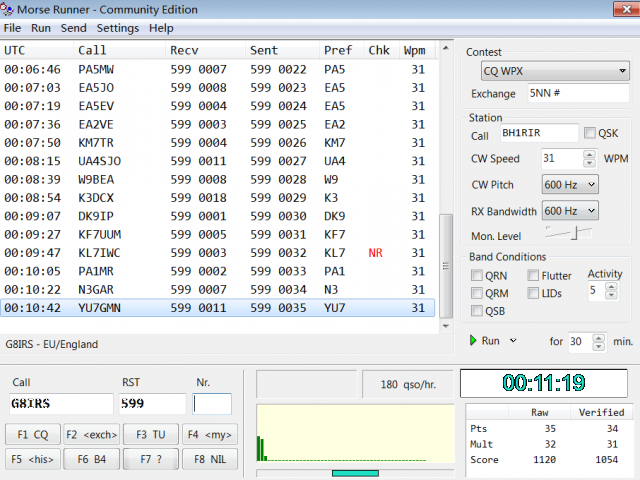Click the Recv column header
Image resolution: width=640 pixels, height=480 pixels.
(206, 50)
